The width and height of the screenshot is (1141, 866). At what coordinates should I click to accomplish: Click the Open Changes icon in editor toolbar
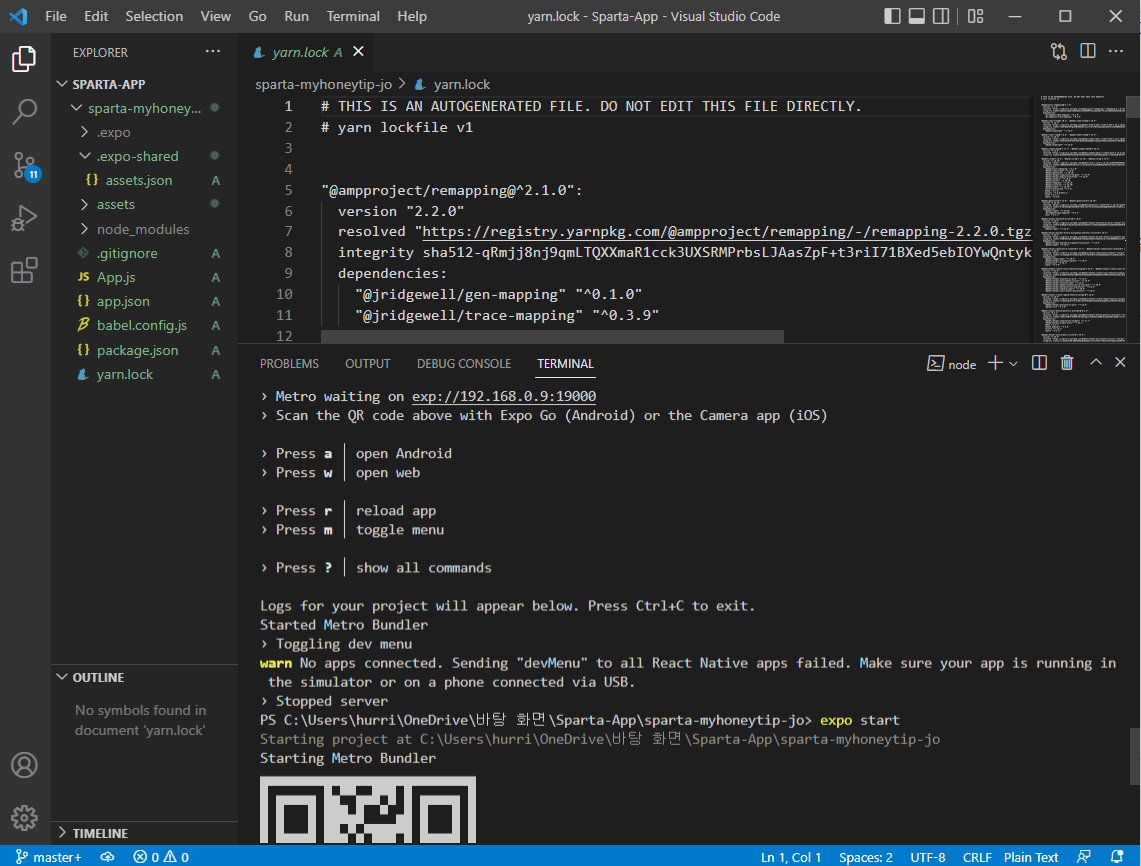point(1059,52)
